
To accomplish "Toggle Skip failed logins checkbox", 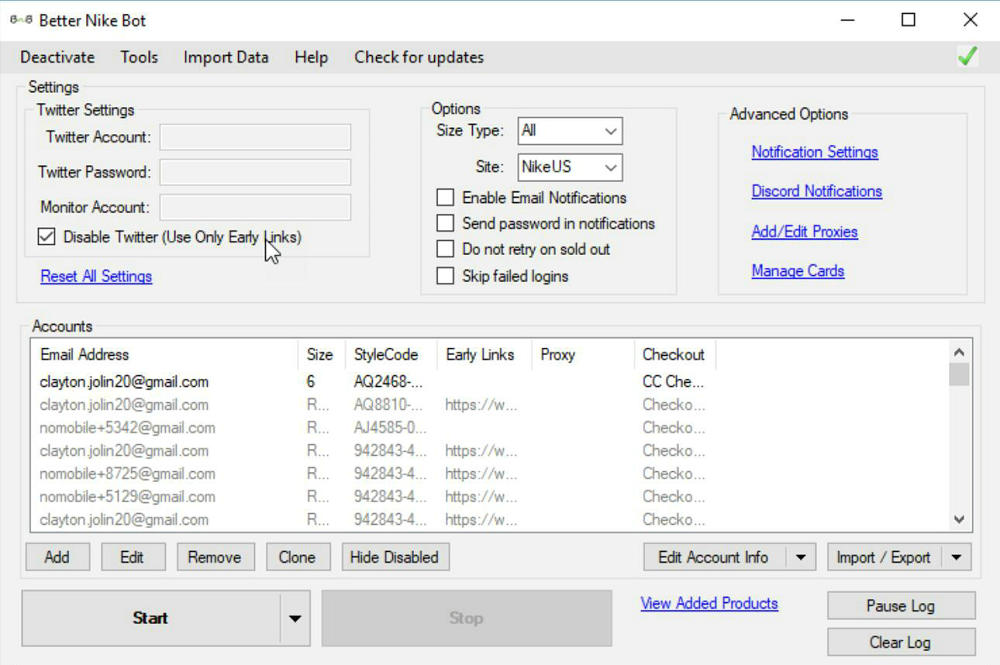I will [x=445, y=276].
